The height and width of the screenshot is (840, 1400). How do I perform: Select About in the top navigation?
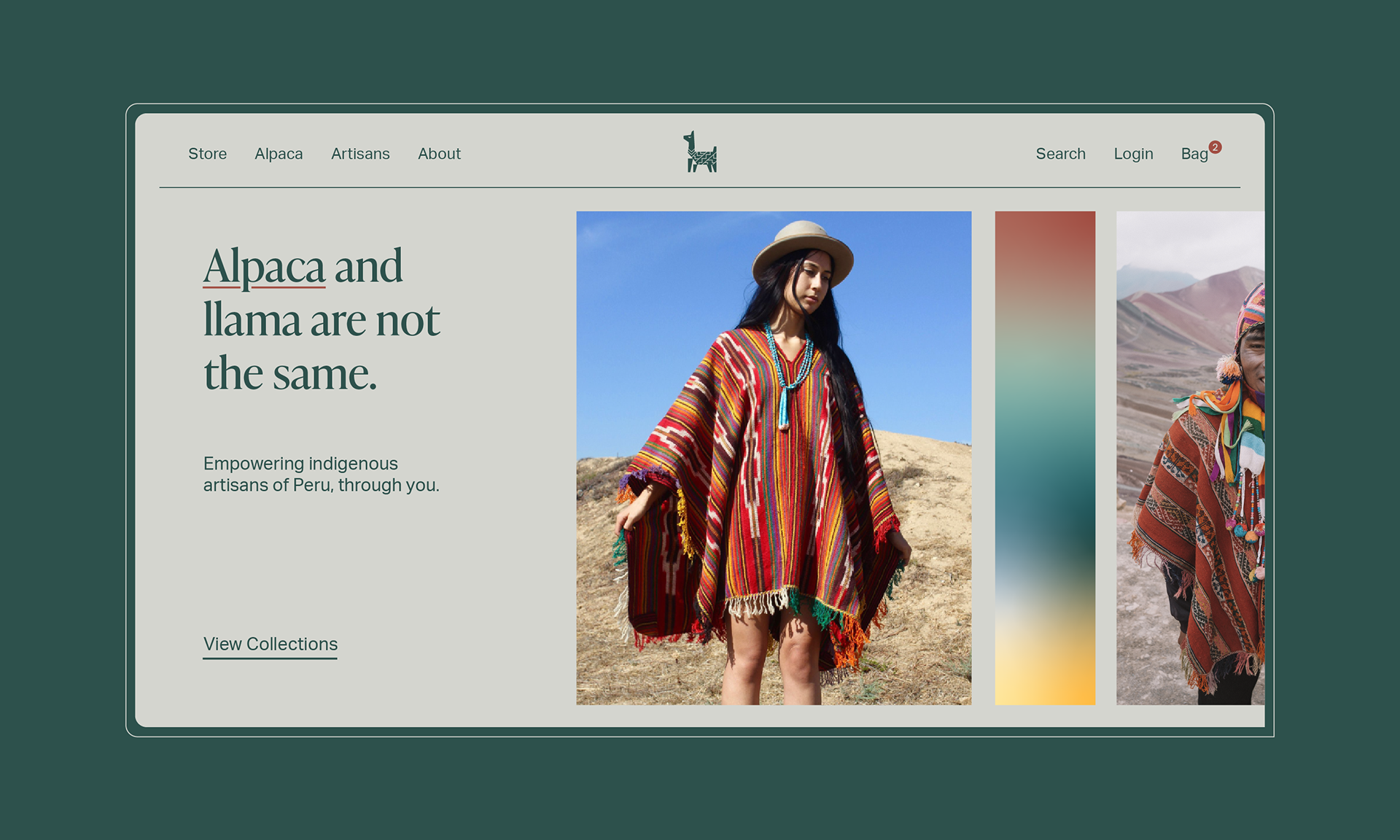[439, 154]
